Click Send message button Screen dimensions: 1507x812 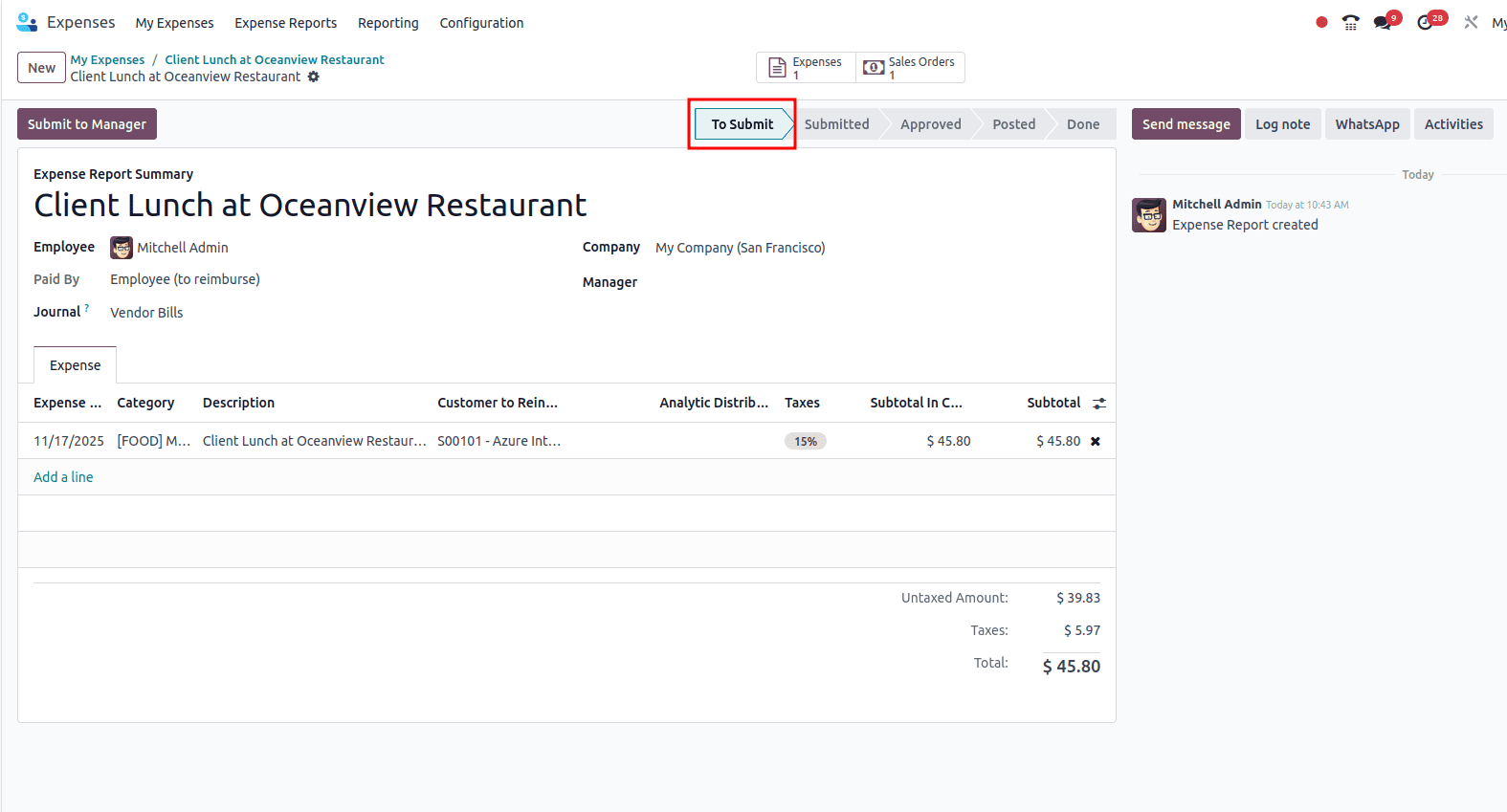point(1186,124)
